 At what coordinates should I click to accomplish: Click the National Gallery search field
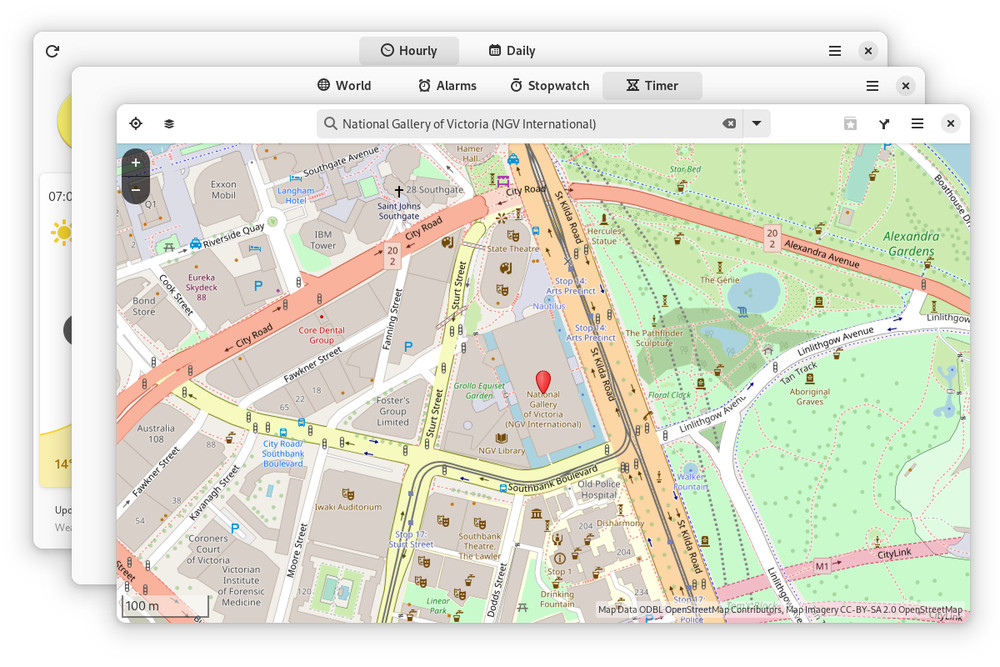pos(520,124)
